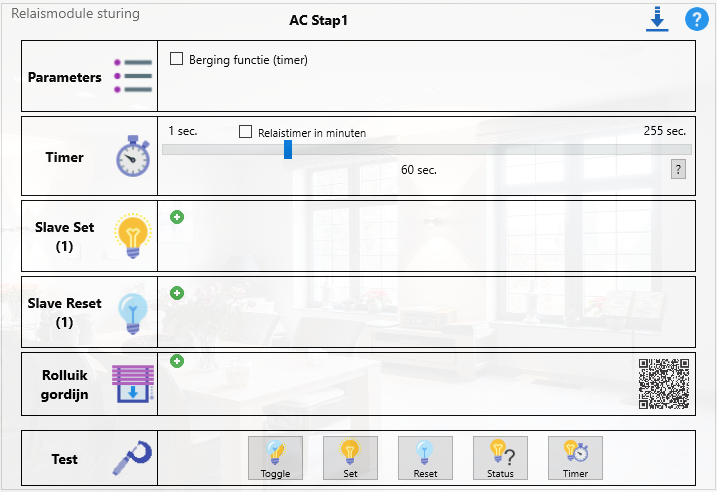The width and height of the screenshot is (717, 492).
Task: Add an item in the Rolluik gordijn row
Action: tap(177, 361)
